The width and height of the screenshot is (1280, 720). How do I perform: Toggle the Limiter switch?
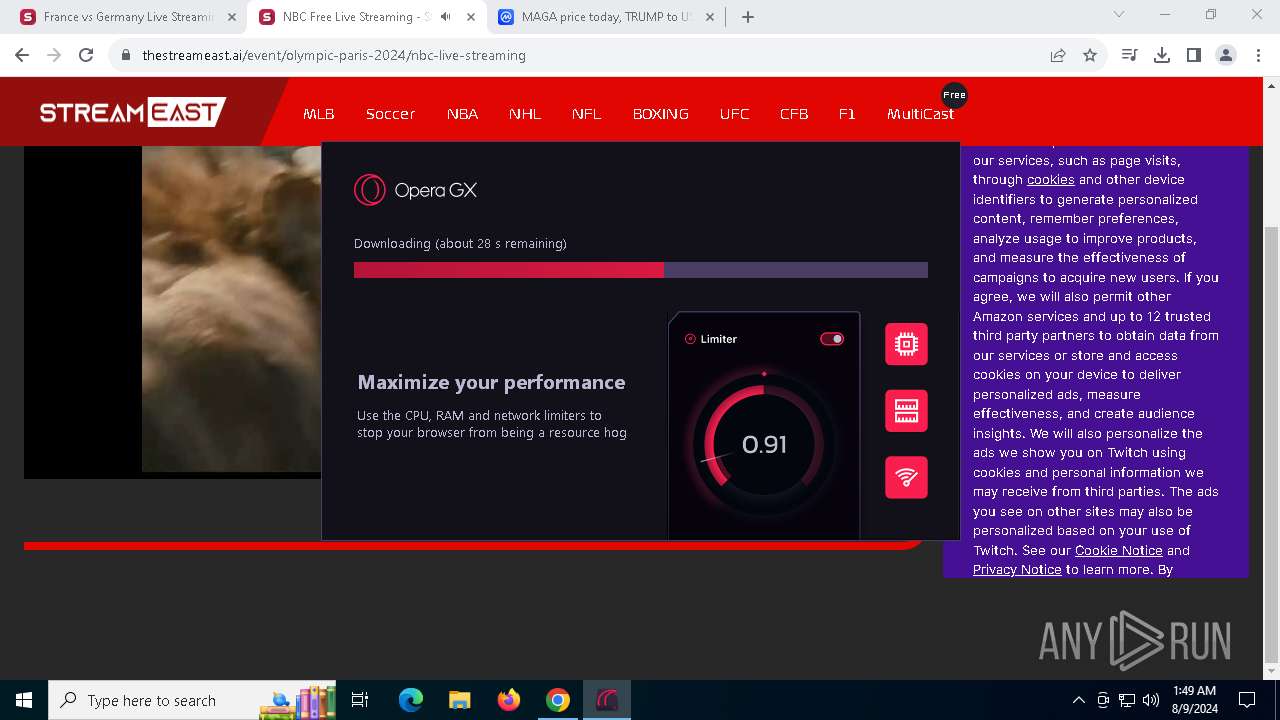point(832,339)
